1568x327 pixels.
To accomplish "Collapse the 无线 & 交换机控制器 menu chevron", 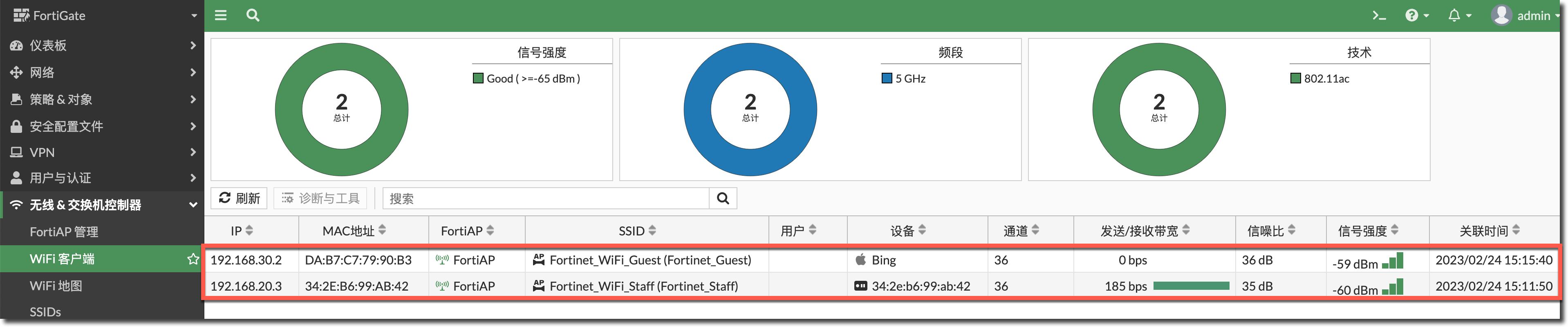I will (x=193, y=205).
